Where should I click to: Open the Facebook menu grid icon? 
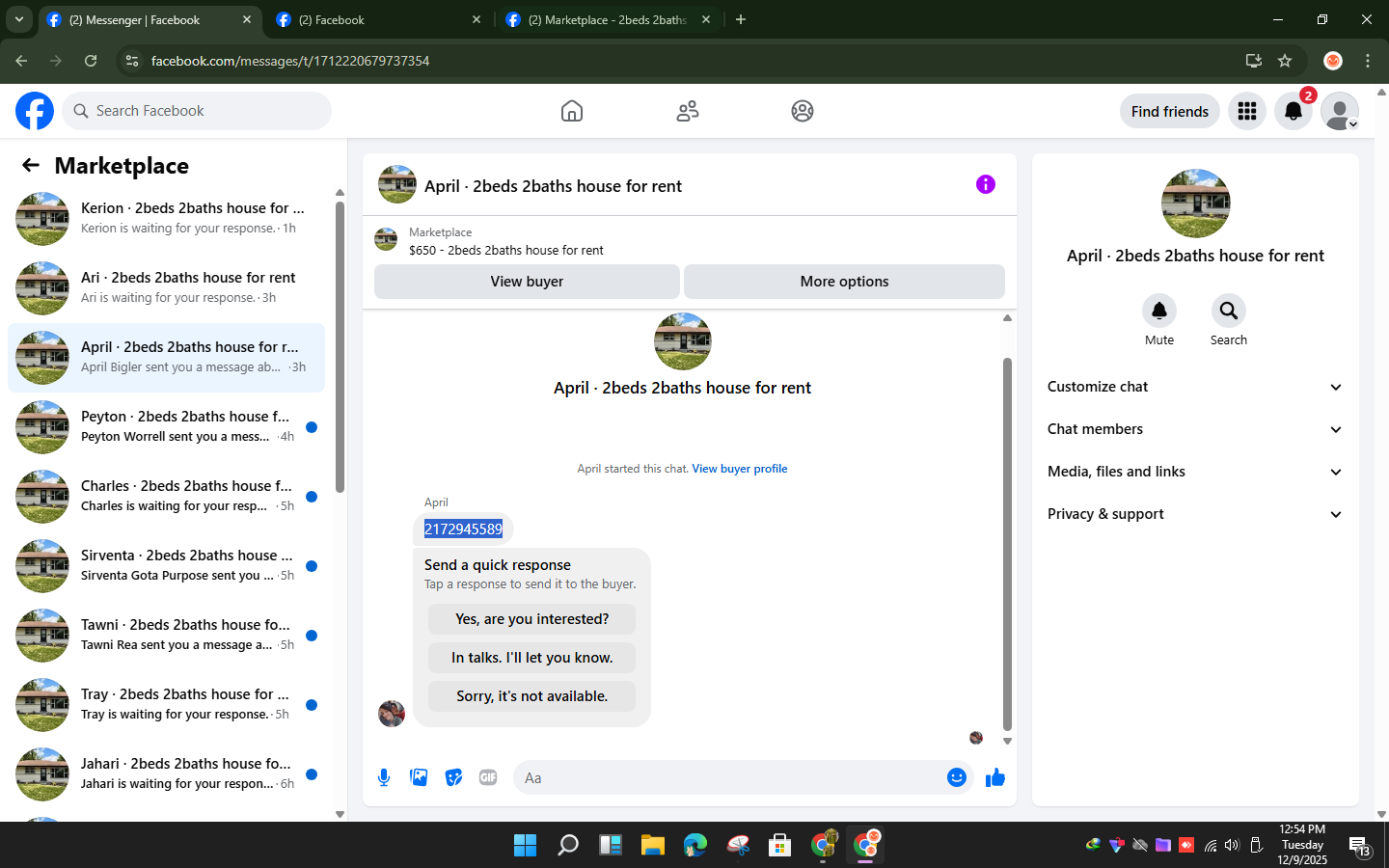(1247, 111)
